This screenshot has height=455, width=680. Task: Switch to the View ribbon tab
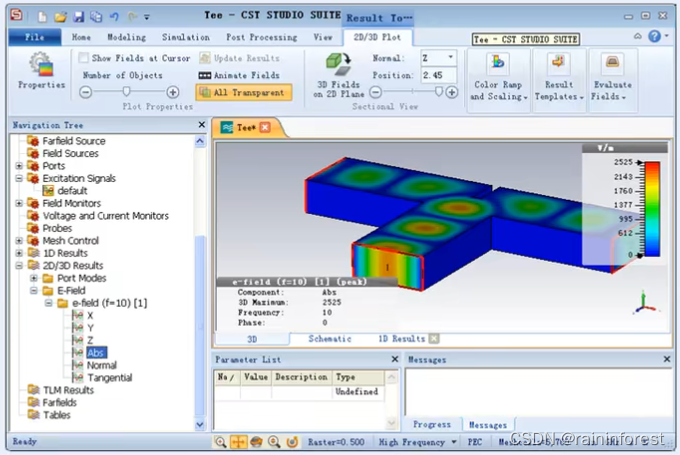click(x=323, y=37)
